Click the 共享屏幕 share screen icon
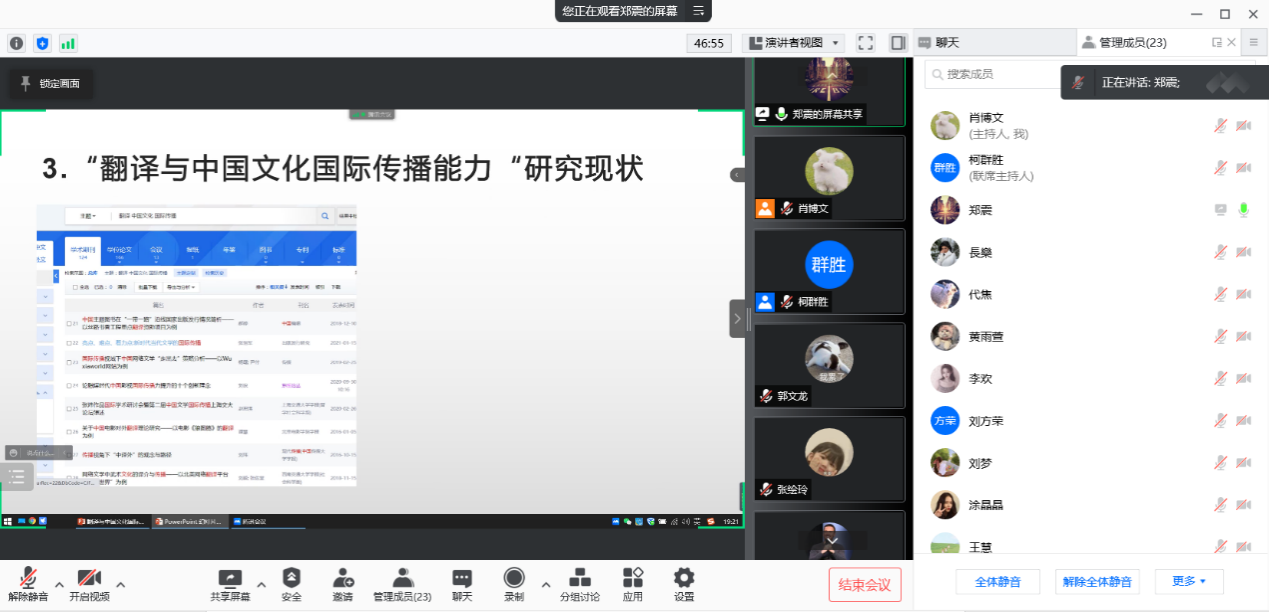The height and width of the screenshot is (612, 1269). [x=230, y=579]
